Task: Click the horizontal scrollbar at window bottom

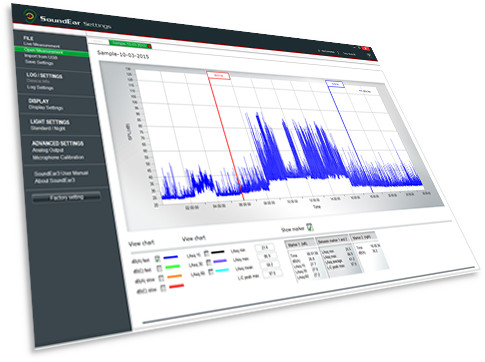Action: tap(308, 295)
